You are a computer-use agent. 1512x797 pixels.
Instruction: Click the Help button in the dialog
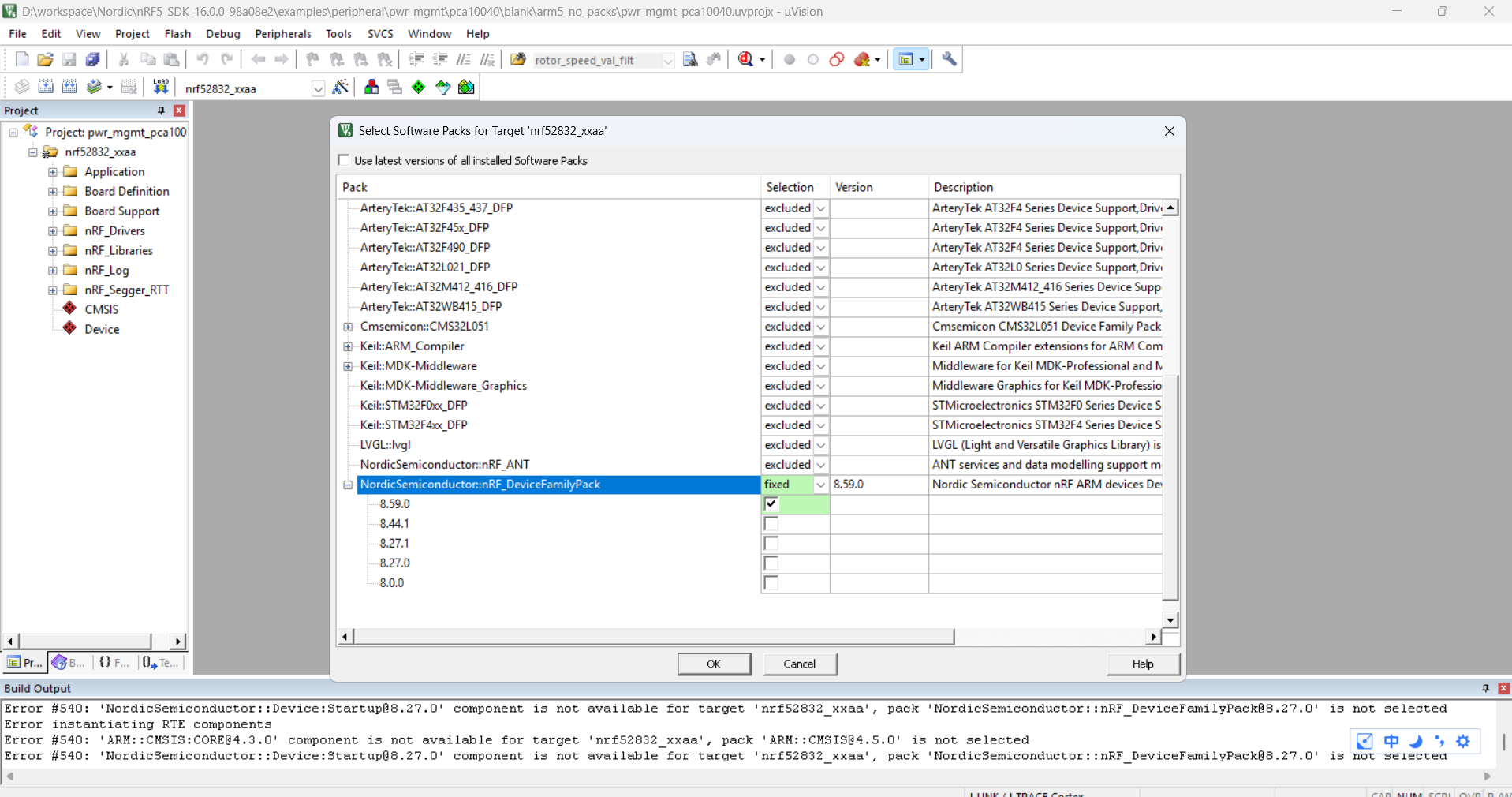[1143, 664]
